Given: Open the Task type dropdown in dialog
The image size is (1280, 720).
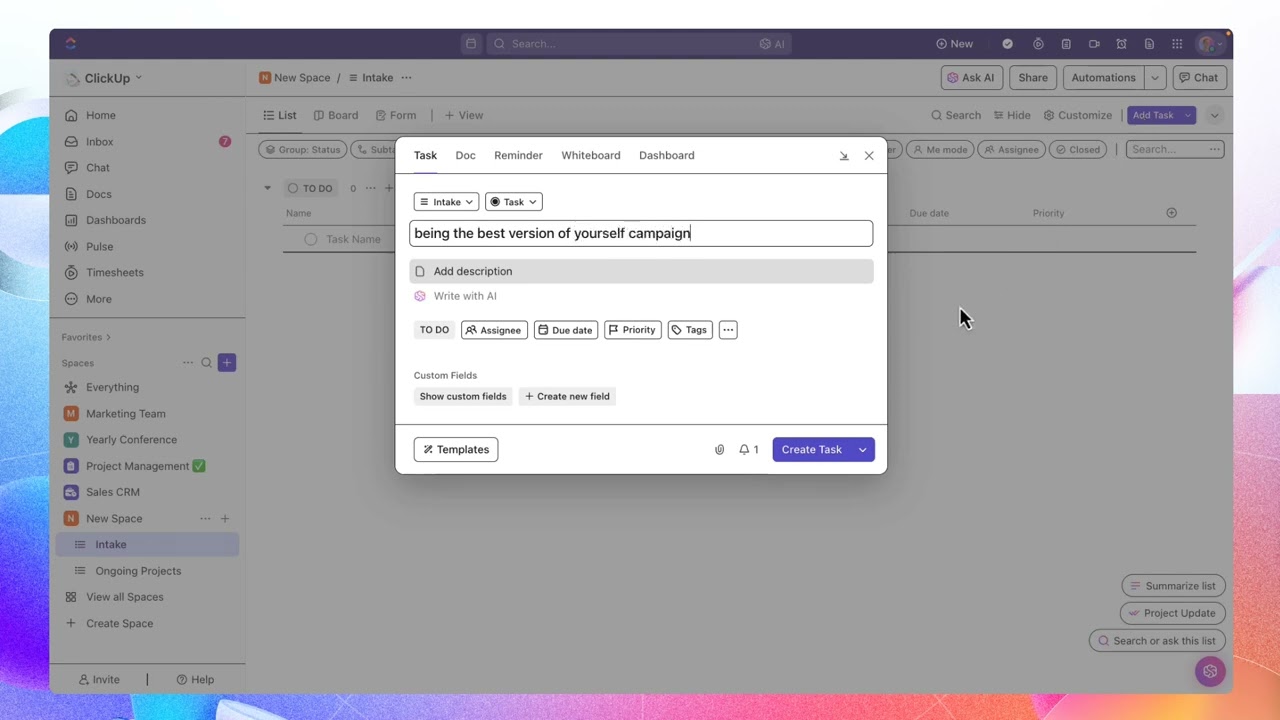Looking at the screenshot, I should point(514,202).
